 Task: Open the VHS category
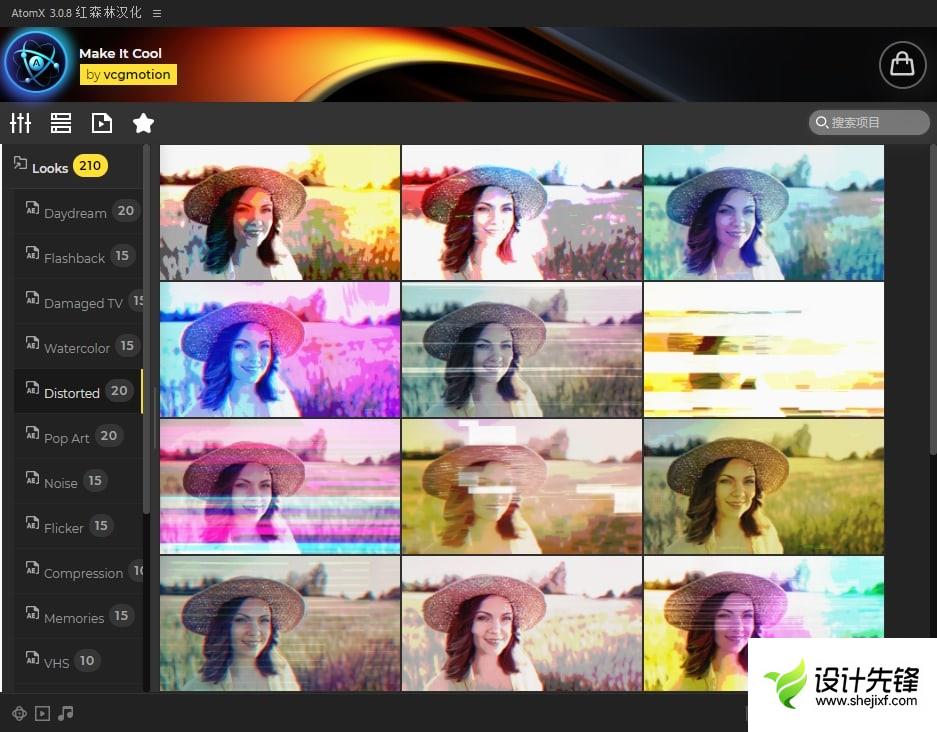tap(56, 662)
